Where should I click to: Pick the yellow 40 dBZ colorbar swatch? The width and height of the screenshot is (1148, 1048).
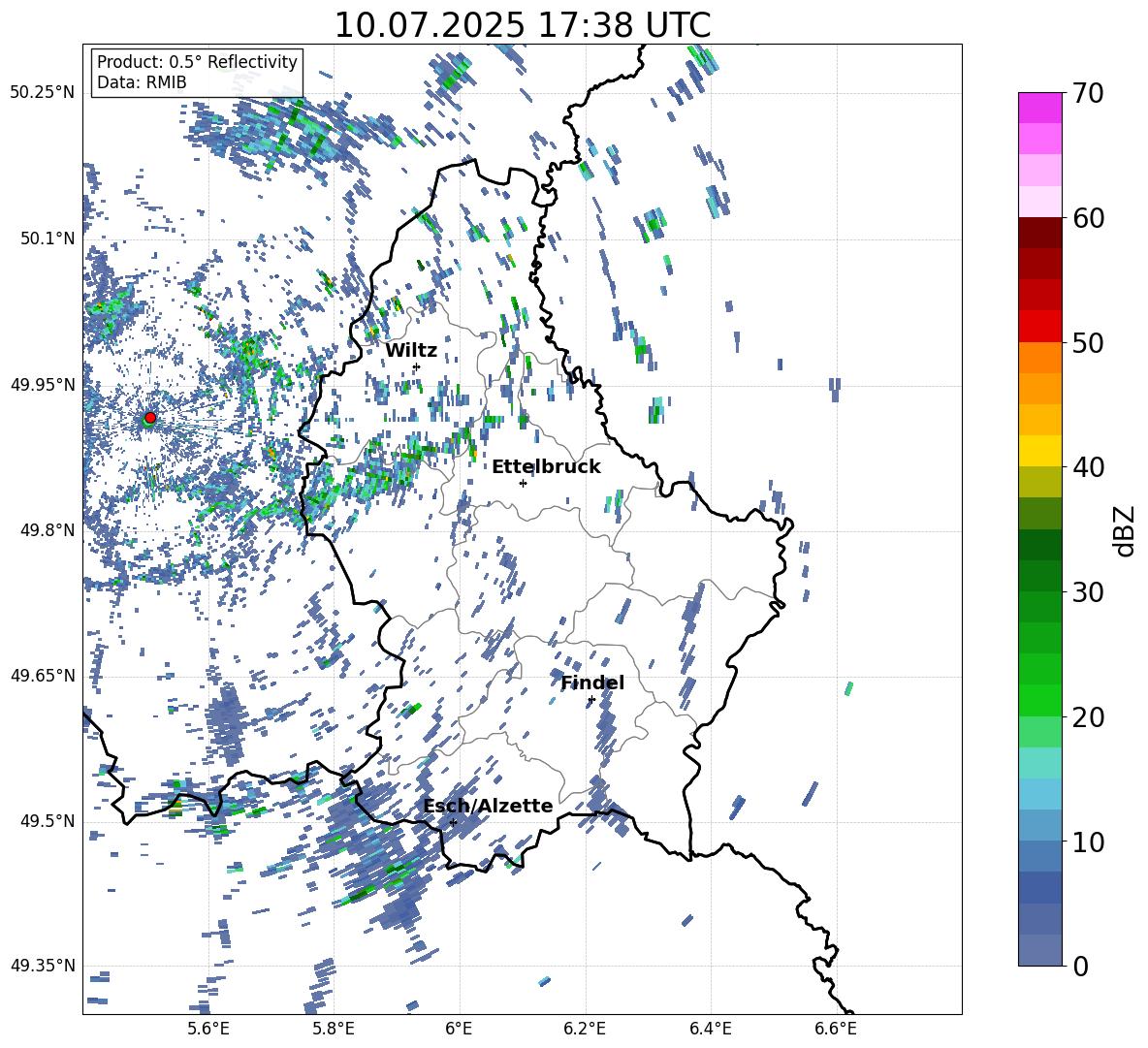1040,451
